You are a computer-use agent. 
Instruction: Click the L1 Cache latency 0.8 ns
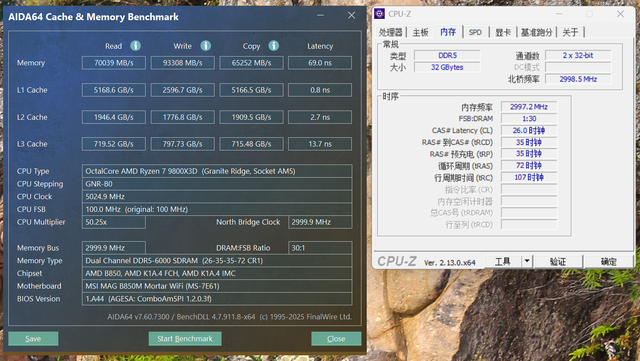tap(320, 90)
